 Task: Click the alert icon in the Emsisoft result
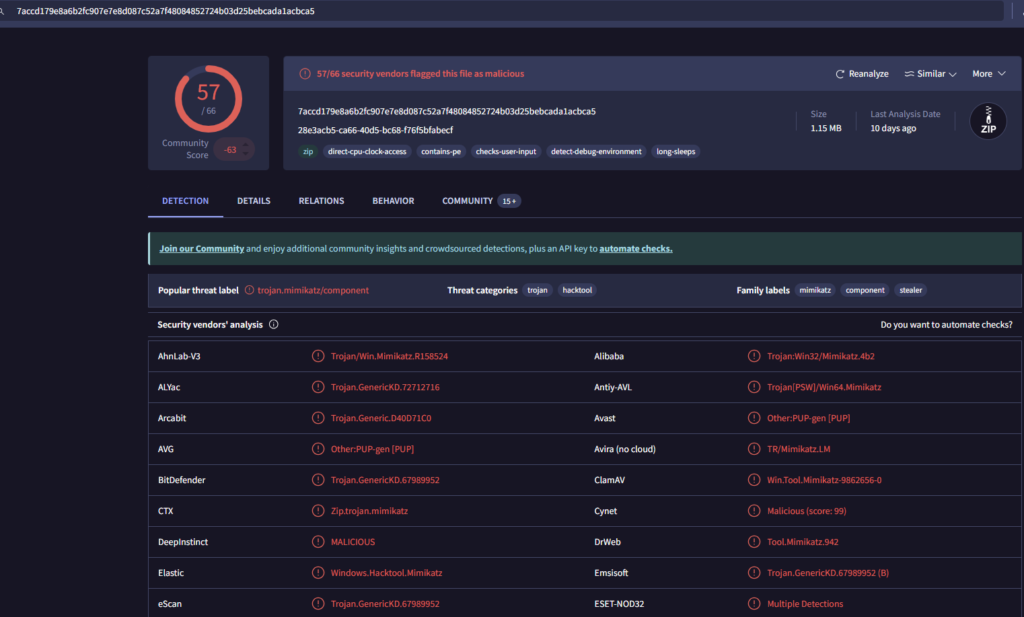click(x=754, y=573)
